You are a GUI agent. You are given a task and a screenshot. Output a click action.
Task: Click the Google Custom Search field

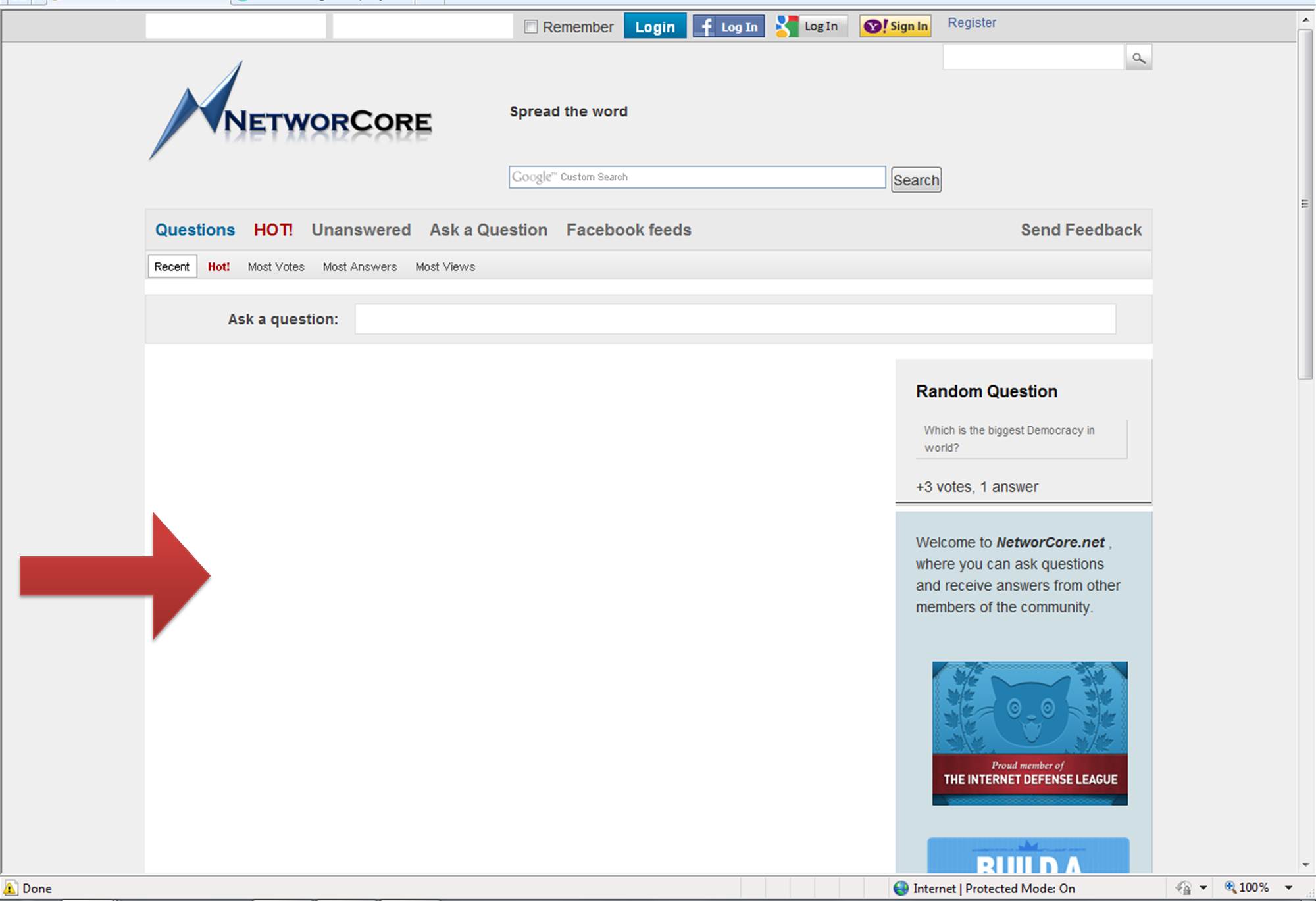[x=696, y=178]
